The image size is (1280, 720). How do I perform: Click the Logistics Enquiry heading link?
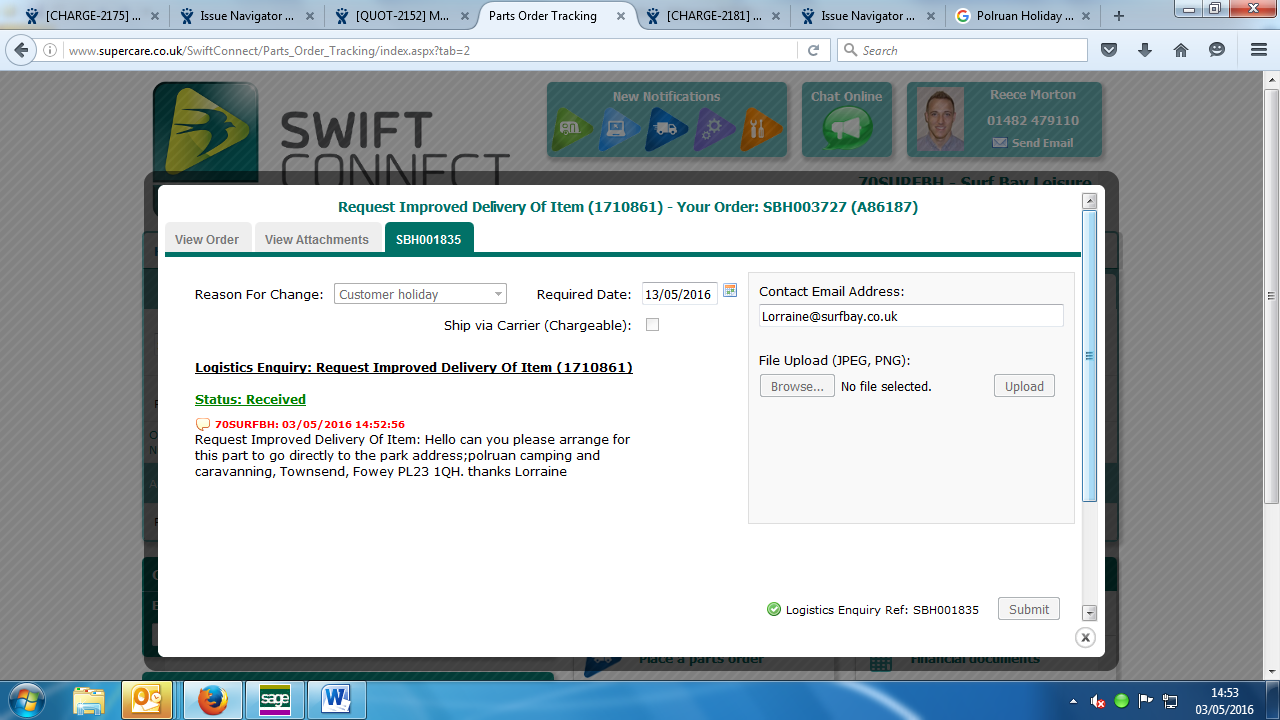(x=414, y=367)
